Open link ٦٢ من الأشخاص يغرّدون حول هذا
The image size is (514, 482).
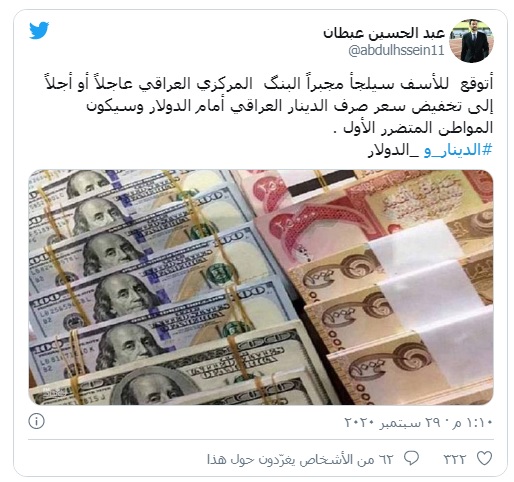point(300,459)
